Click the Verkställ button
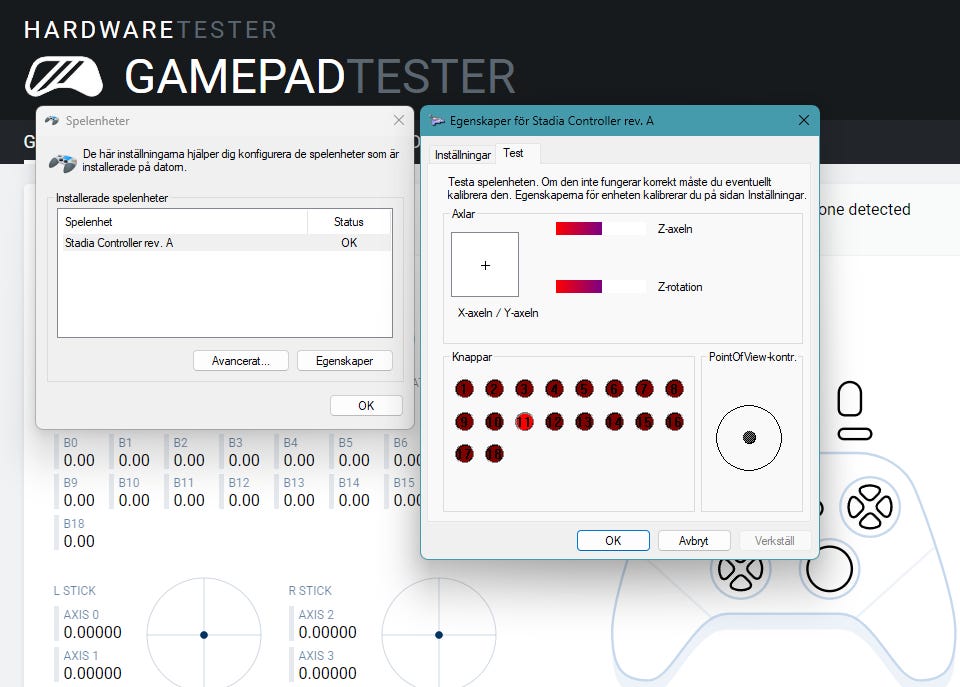 point(774,541)
